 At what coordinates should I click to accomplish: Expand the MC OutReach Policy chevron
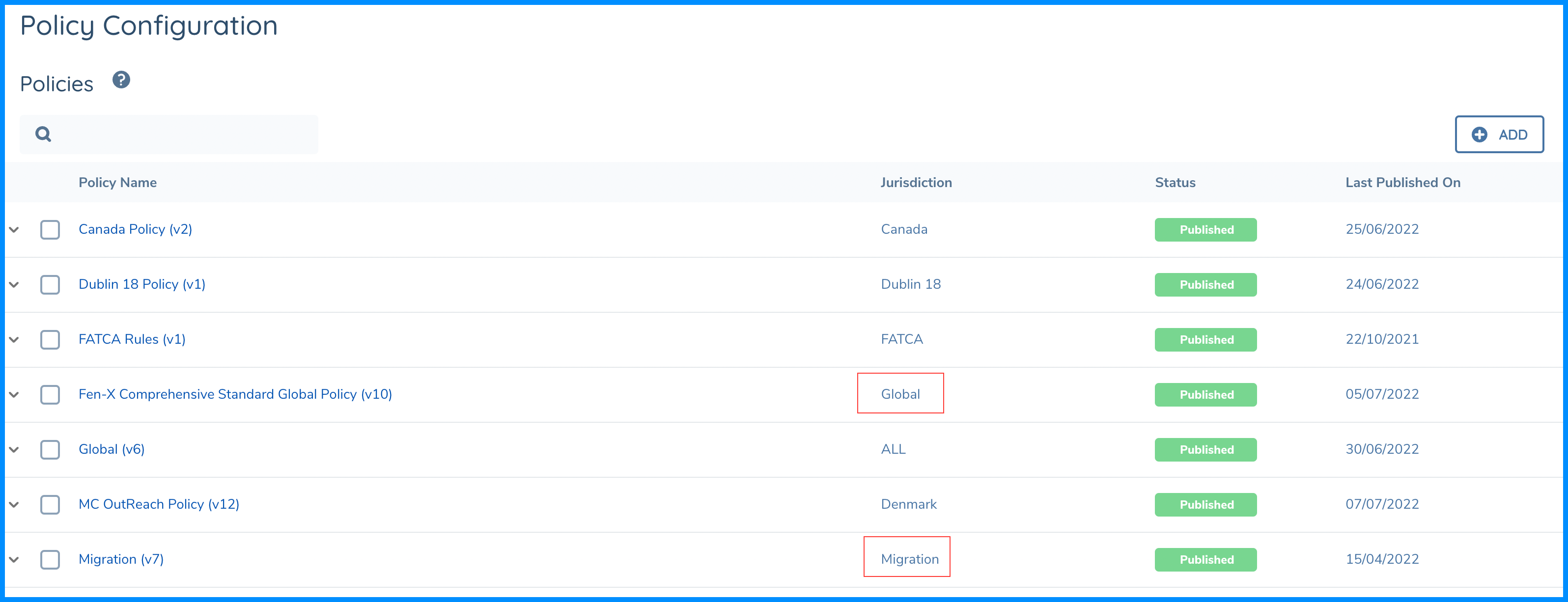click(x=14, y=504)
